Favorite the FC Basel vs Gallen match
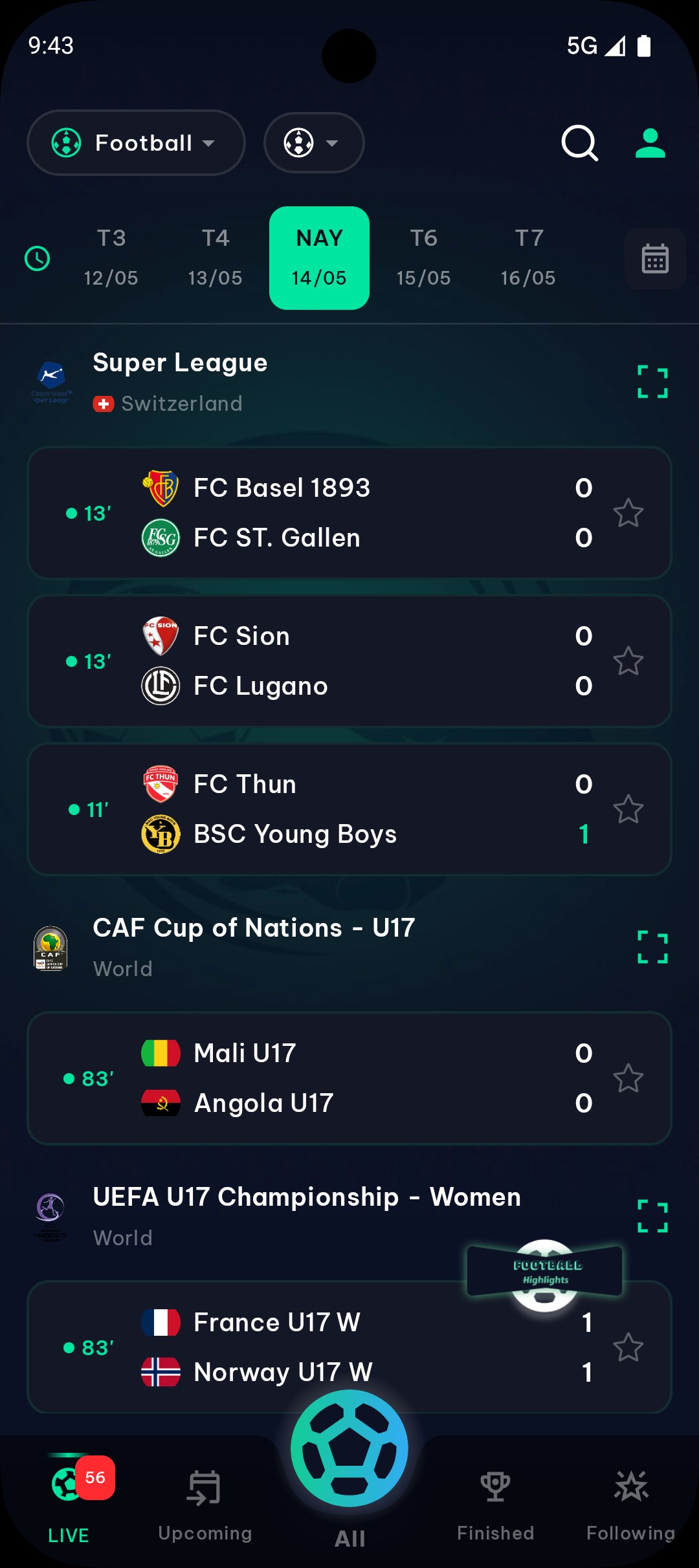Image resolution: width=699 pixels, height=1568 pixels. tap(628, 513)
